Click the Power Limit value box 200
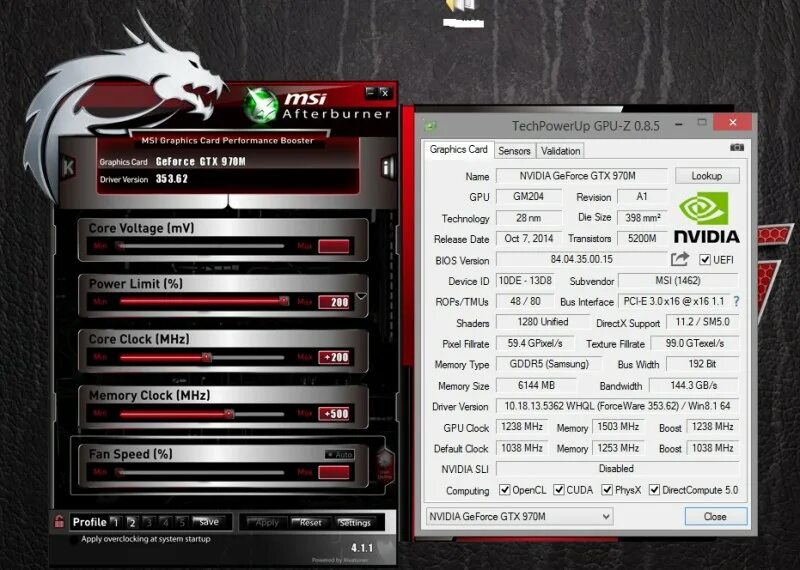The image size is (800, 570). tap(334, 302)
